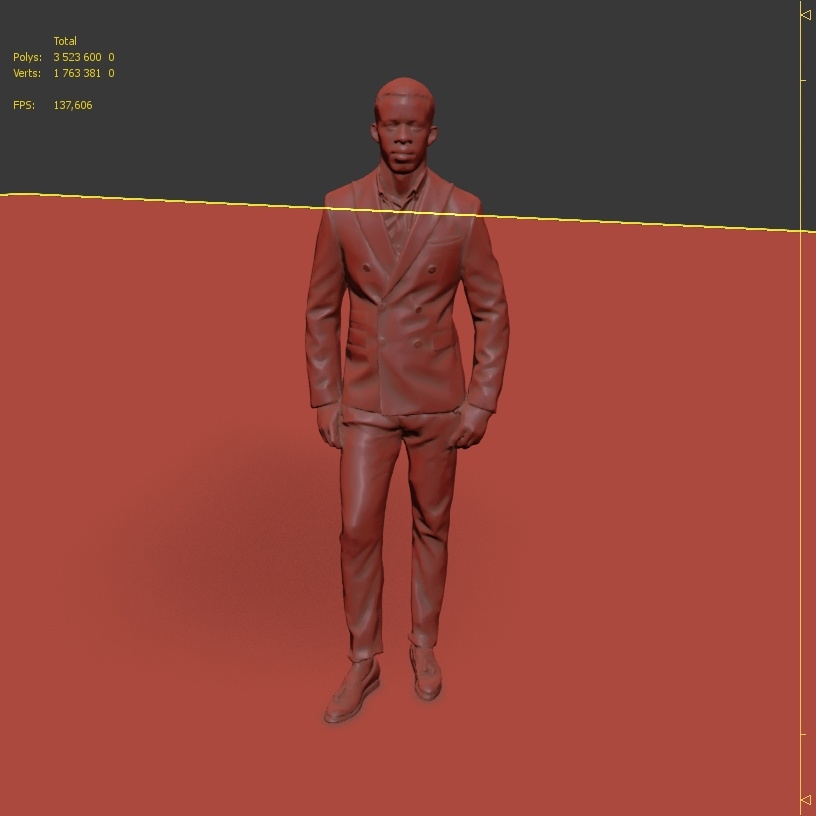Click the Polys count value
This screenshot has height=816, width=816.
[78, 57]
